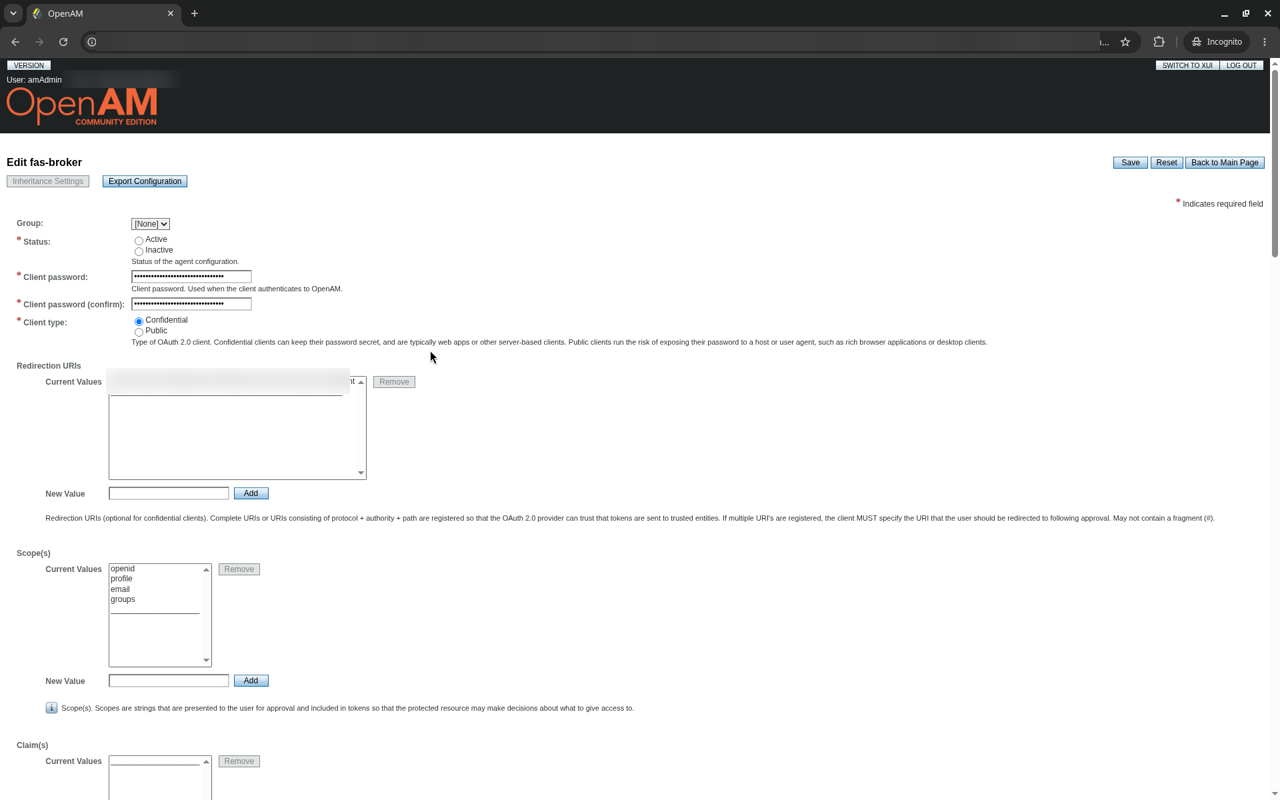Go back using browser back arrow
The height and width of the screenshot is (800, 1280).
pos(15,42)
